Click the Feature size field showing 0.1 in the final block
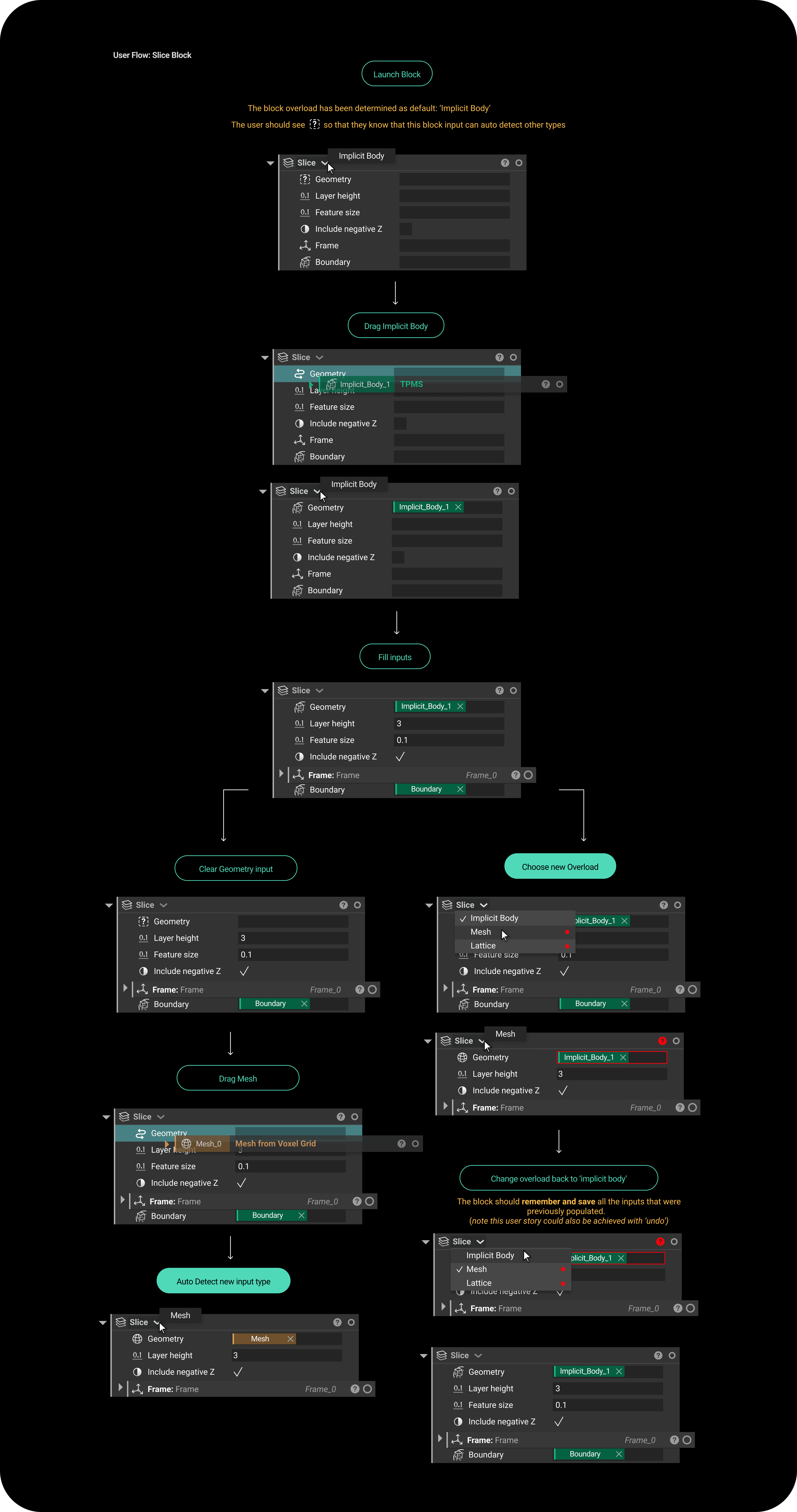797x1512 pixels. [x=608, y=1405]
